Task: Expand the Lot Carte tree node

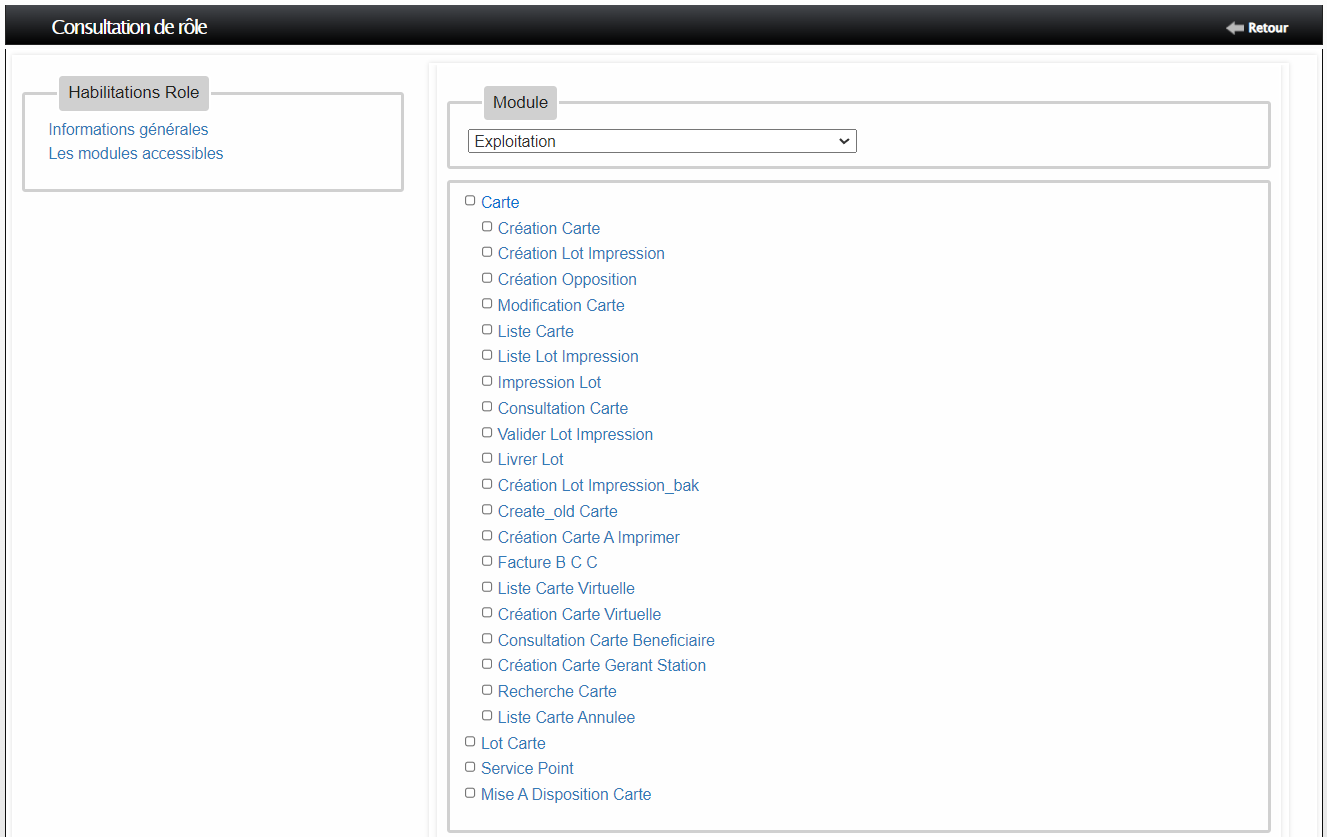Action: 513,743
